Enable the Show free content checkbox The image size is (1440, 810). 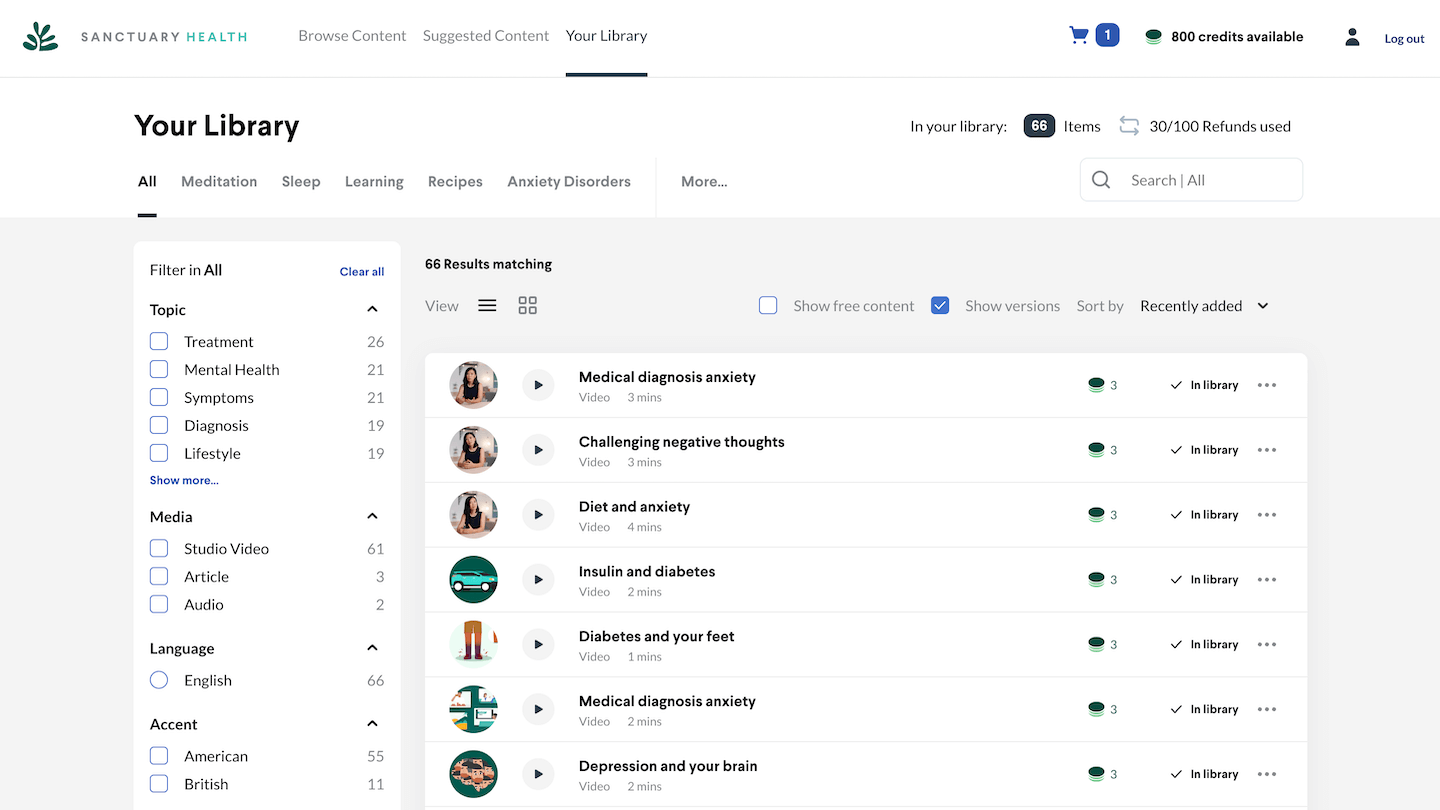coord(768,306)
